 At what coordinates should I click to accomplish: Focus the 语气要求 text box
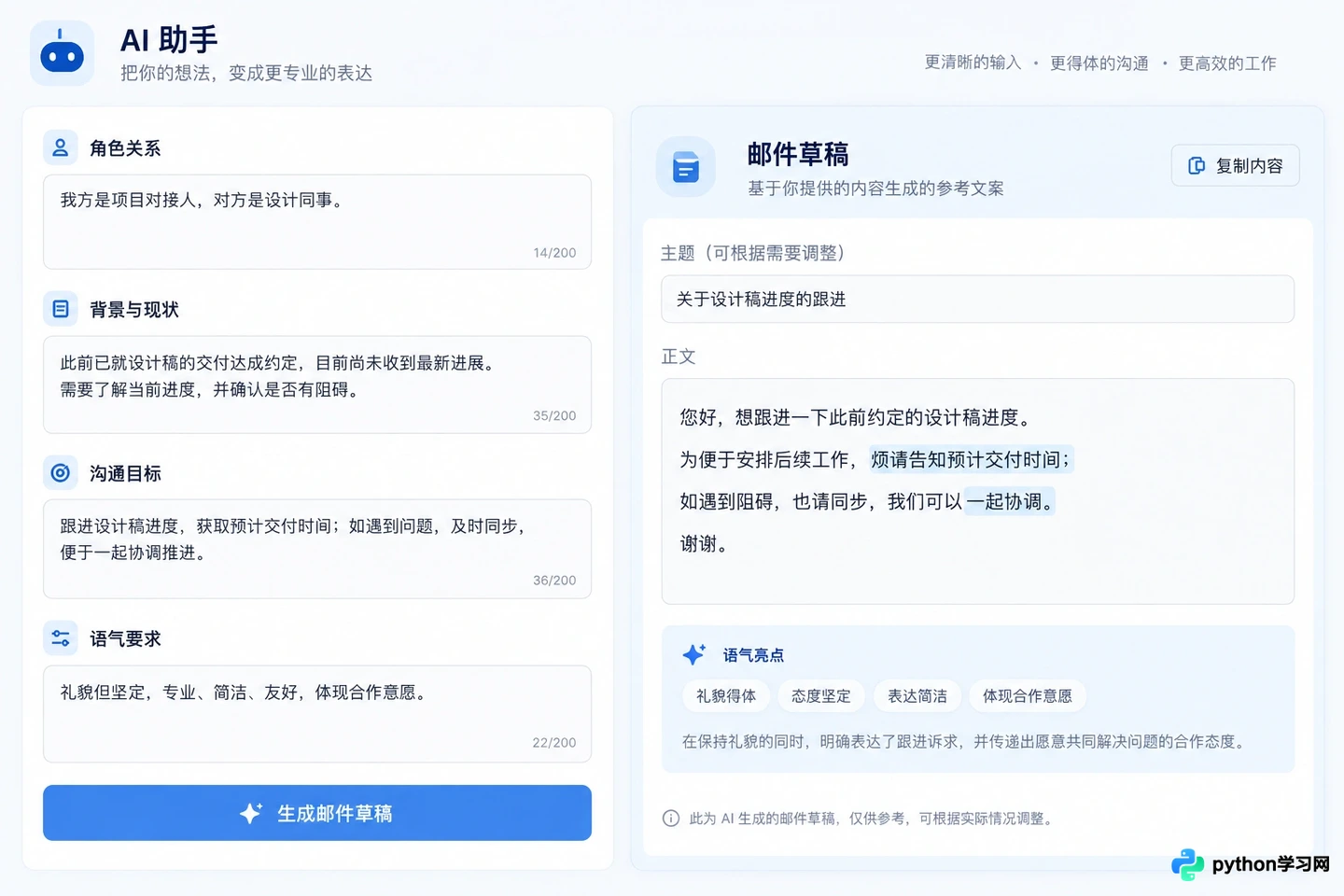tap(317, 714)
